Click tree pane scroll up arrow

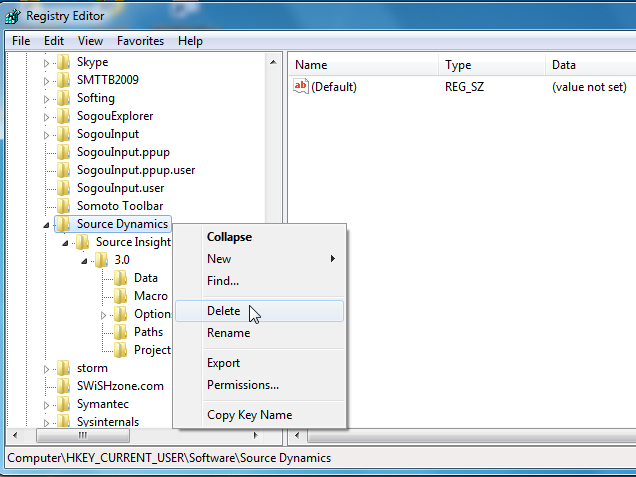click(273, 62)
